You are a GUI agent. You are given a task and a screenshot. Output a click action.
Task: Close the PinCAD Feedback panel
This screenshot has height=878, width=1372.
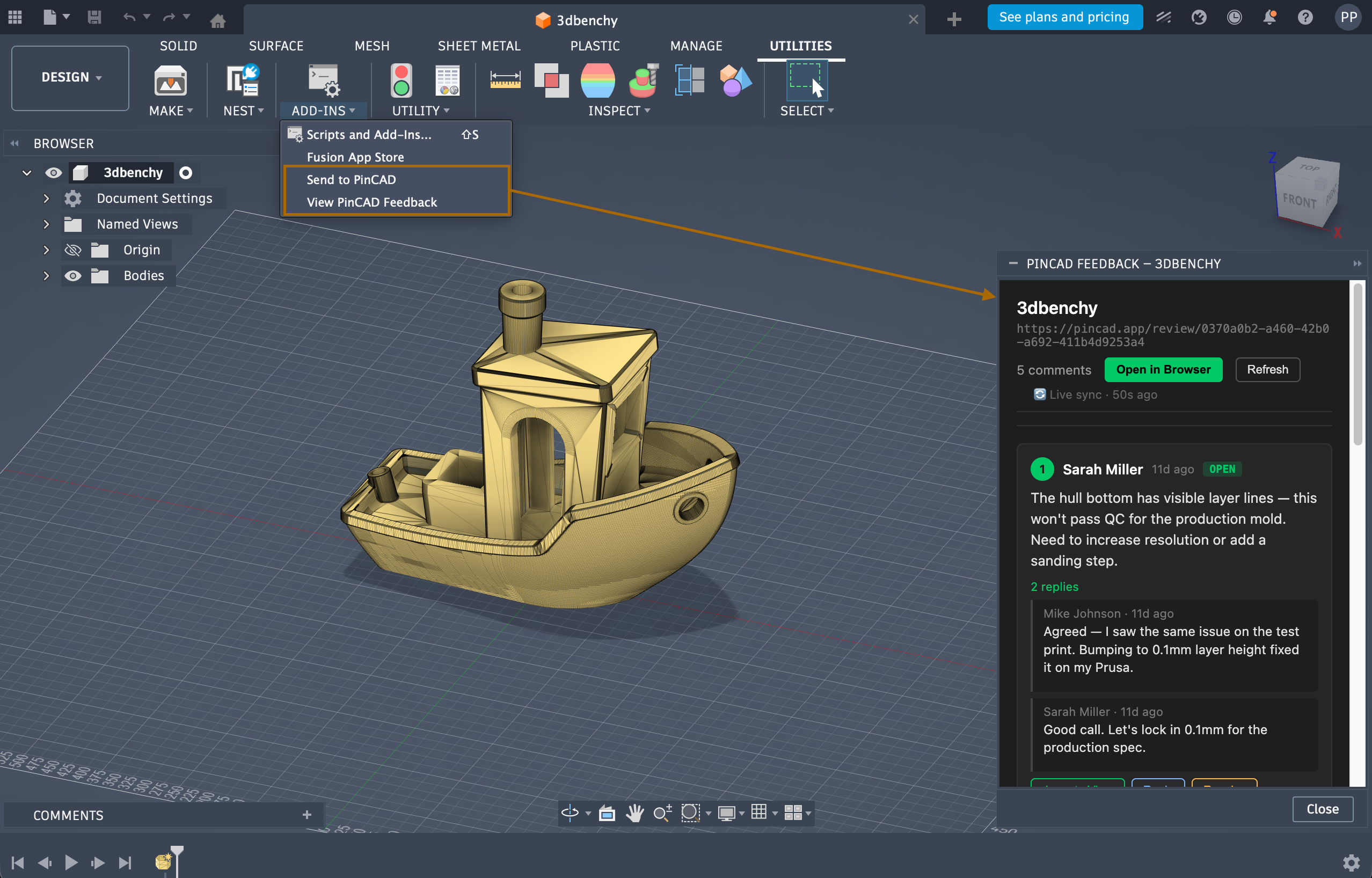coord(1323,809)
